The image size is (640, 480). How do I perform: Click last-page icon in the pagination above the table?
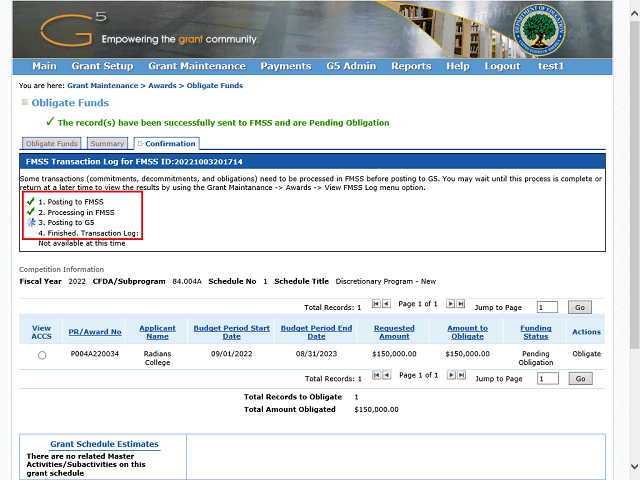(460, 303)
